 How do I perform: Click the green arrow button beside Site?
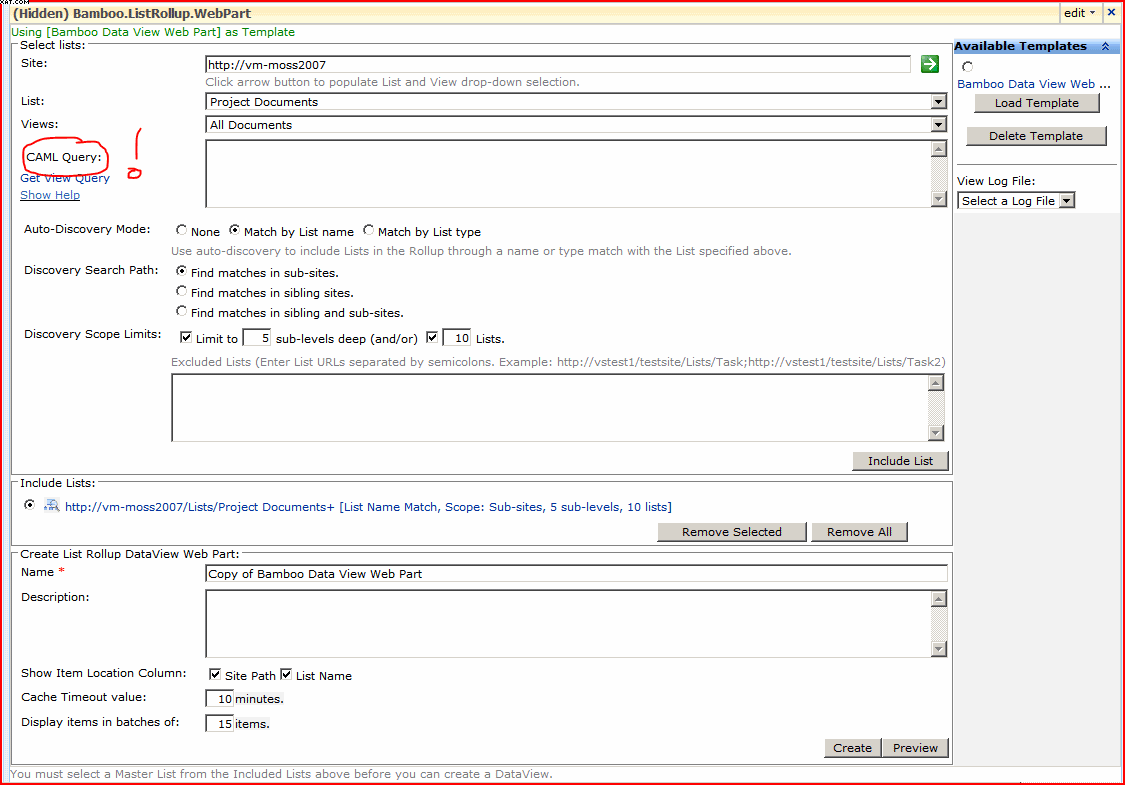(930, 64)
